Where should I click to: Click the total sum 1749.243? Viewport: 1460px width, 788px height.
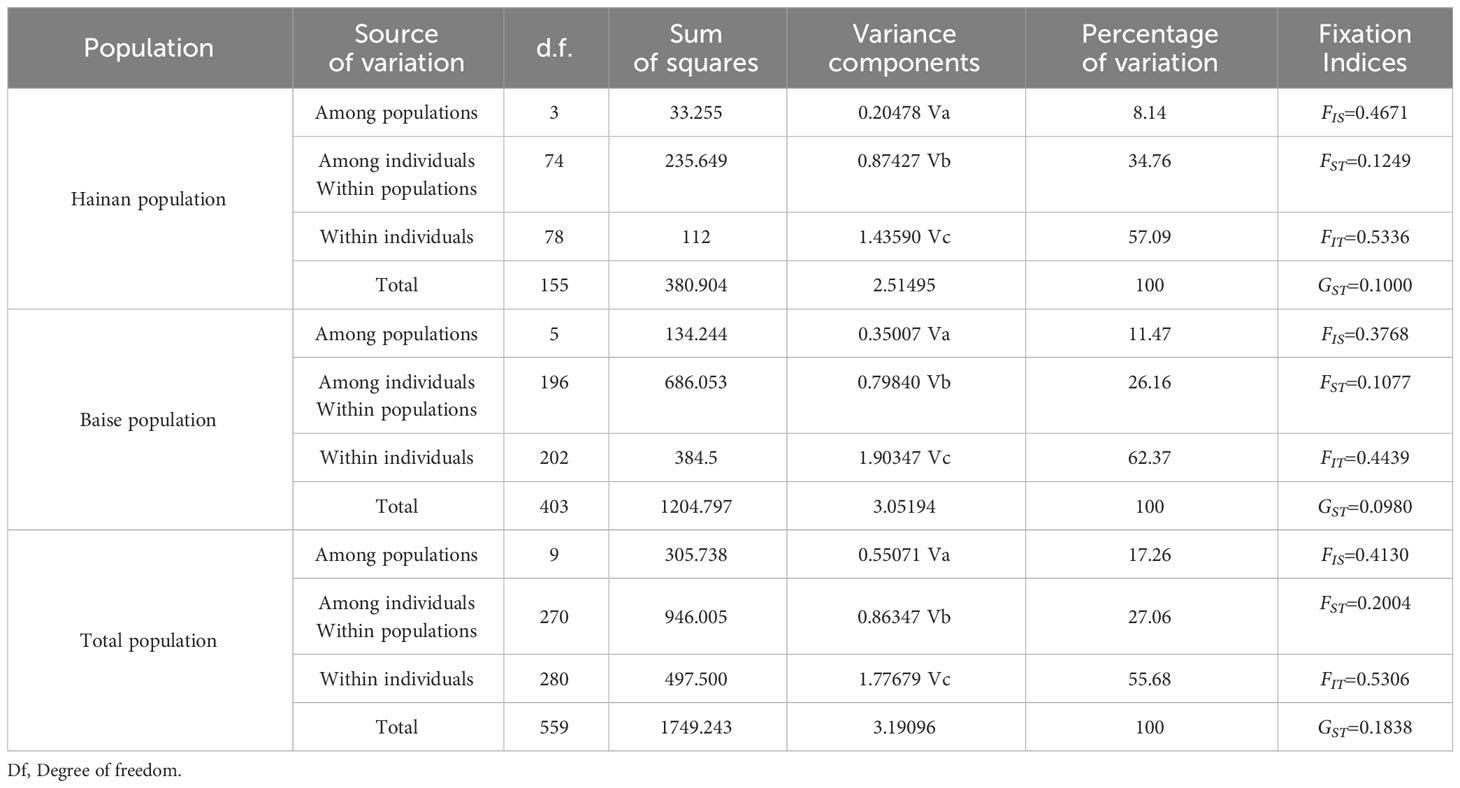(x=696, y=727)
